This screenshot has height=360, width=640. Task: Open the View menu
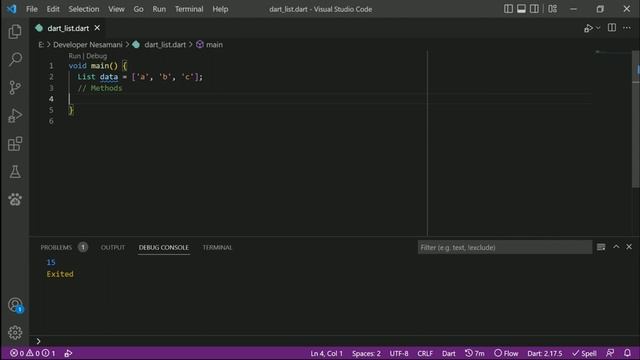coord(116,9)
